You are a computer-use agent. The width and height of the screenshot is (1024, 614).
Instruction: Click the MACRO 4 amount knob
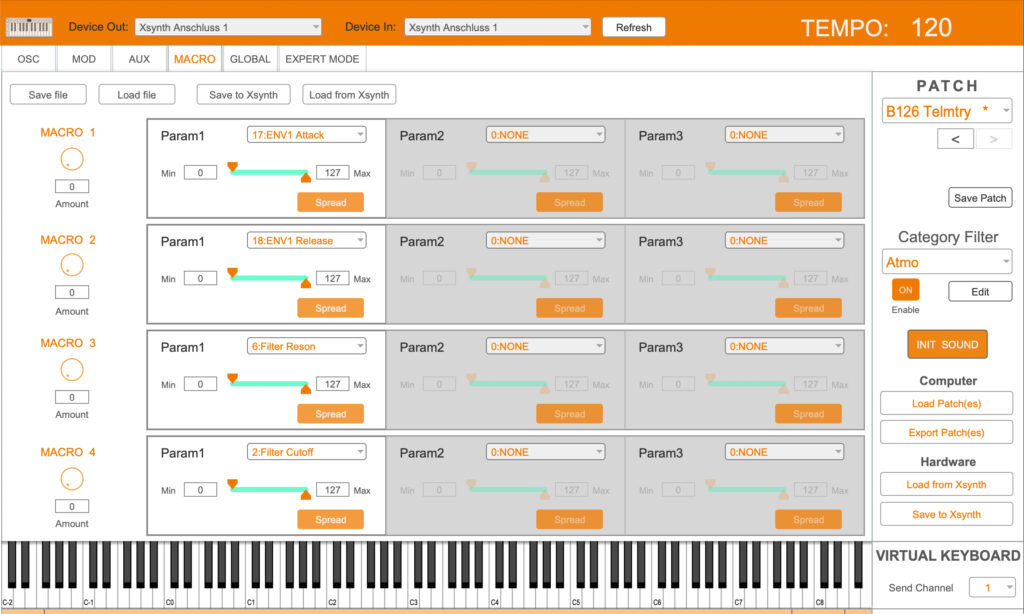pos(72,478)
